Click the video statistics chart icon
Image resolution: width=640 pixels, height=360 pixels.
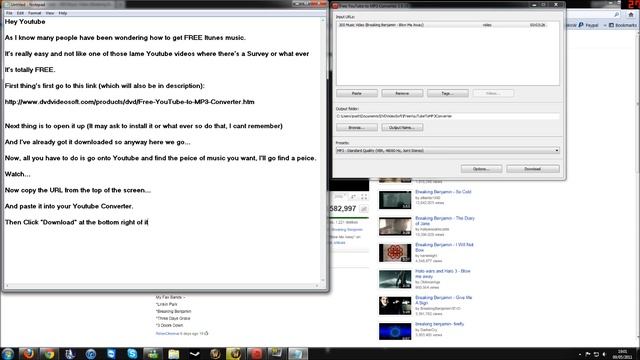click(x=363, y=209)
